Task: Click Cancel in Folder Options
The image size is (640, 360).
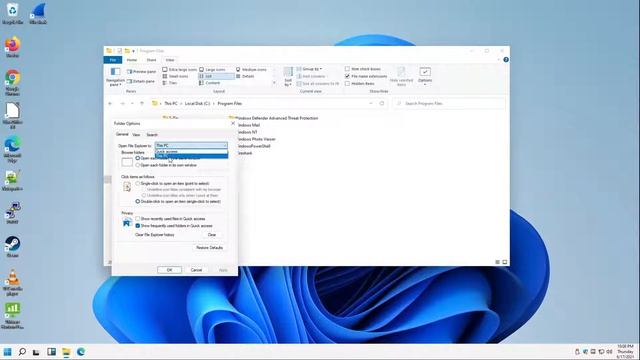Action: click(x=196, y=270)
